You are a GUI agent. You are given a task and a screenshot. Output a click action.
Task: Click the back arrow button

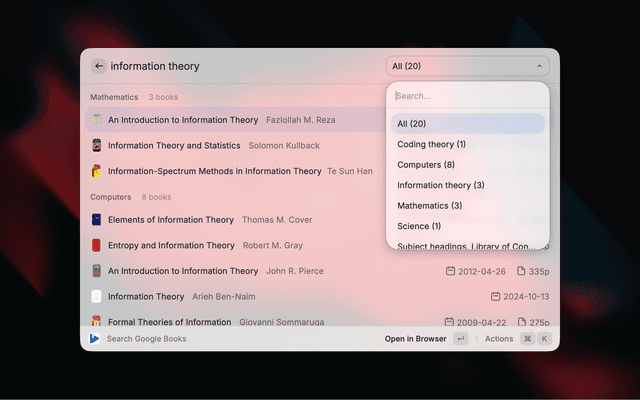click(x=98, y=66)
